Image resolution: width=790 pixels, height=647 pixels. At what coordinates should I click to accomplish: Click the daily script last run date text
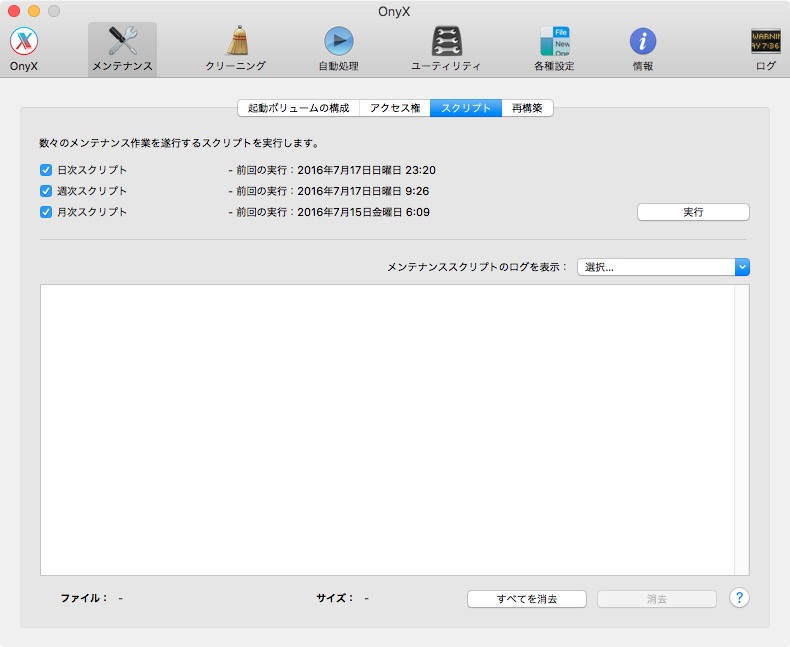(x=366, y=170)
